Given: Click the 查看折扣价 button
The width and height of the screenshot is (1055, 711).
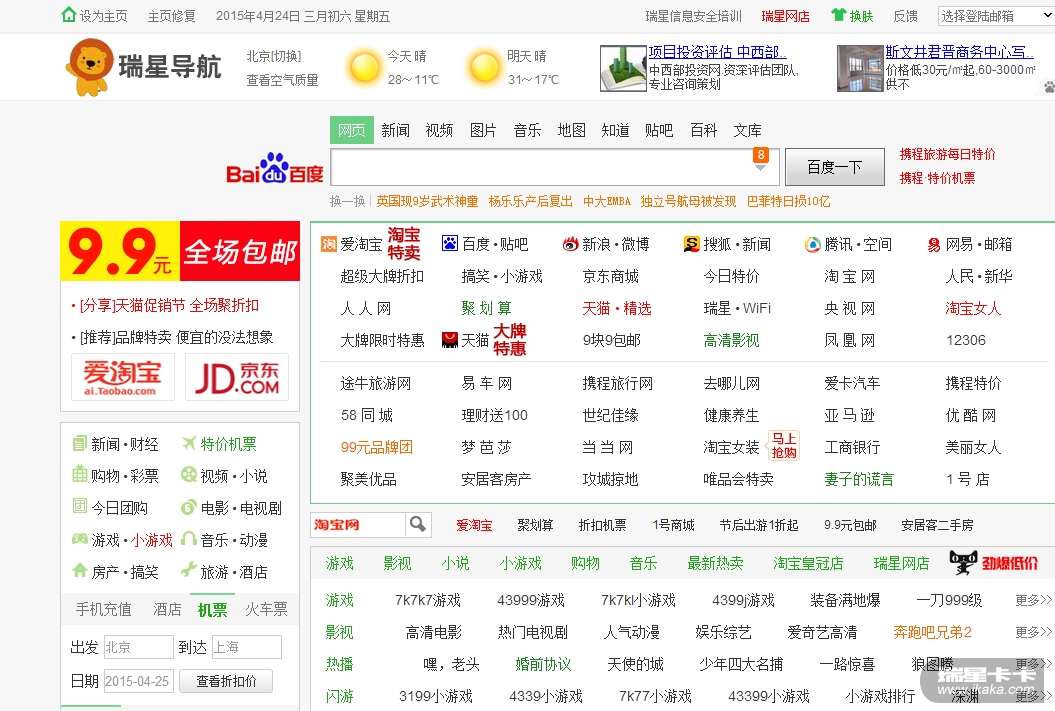Looking at the screenshot, I should tap(226, 681).
